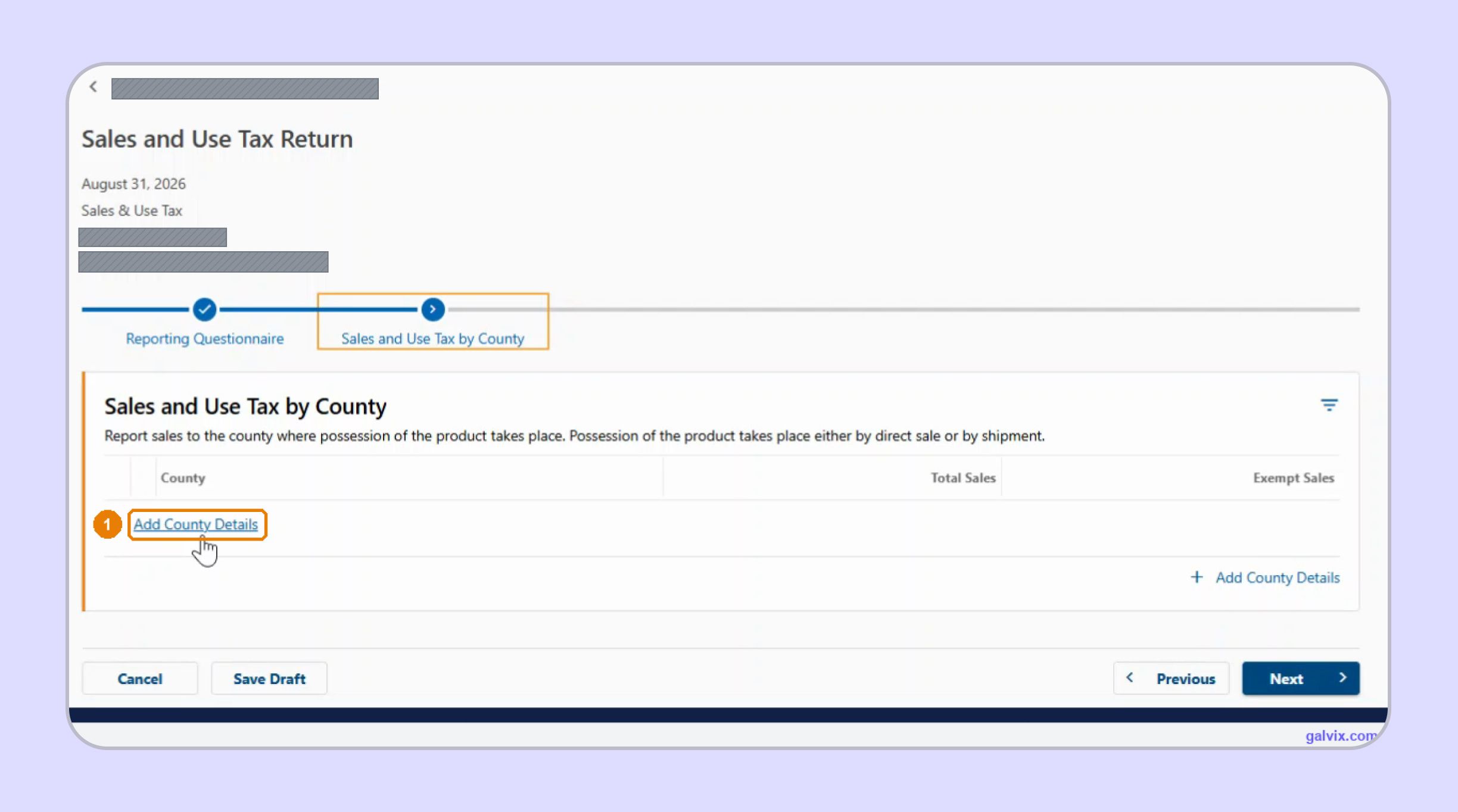Click the Sales & Use Tax label
Viewport: 1458px width, 812px height.
click(132, 211)
